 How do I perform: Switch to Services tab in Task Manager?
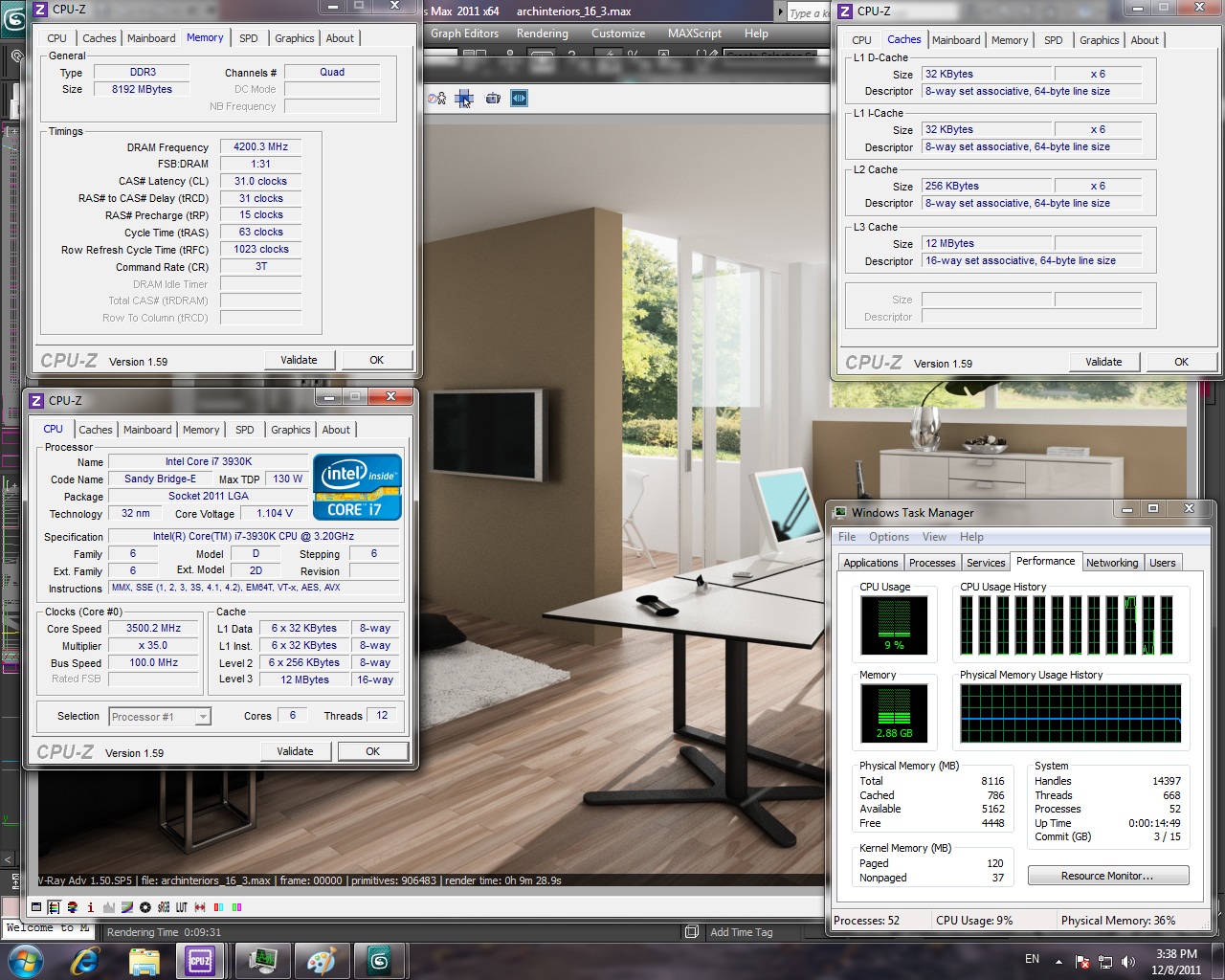[x=986, y=563]
